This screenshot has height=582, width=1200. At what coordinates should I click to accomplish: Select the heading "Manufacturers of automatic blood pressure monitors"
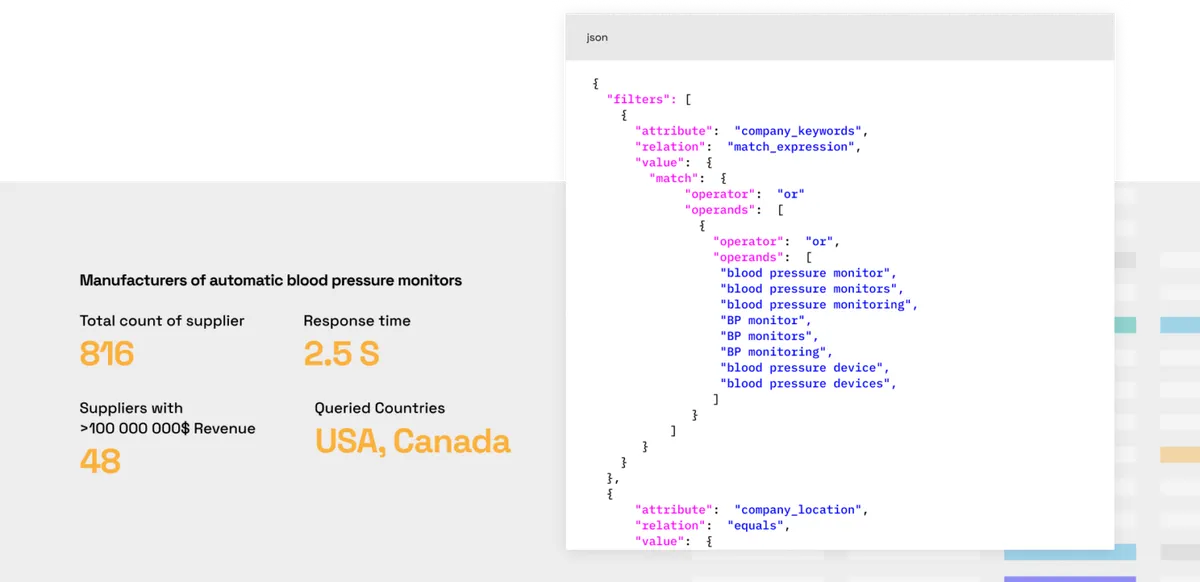pyautogui.click(x=271, y=281)
